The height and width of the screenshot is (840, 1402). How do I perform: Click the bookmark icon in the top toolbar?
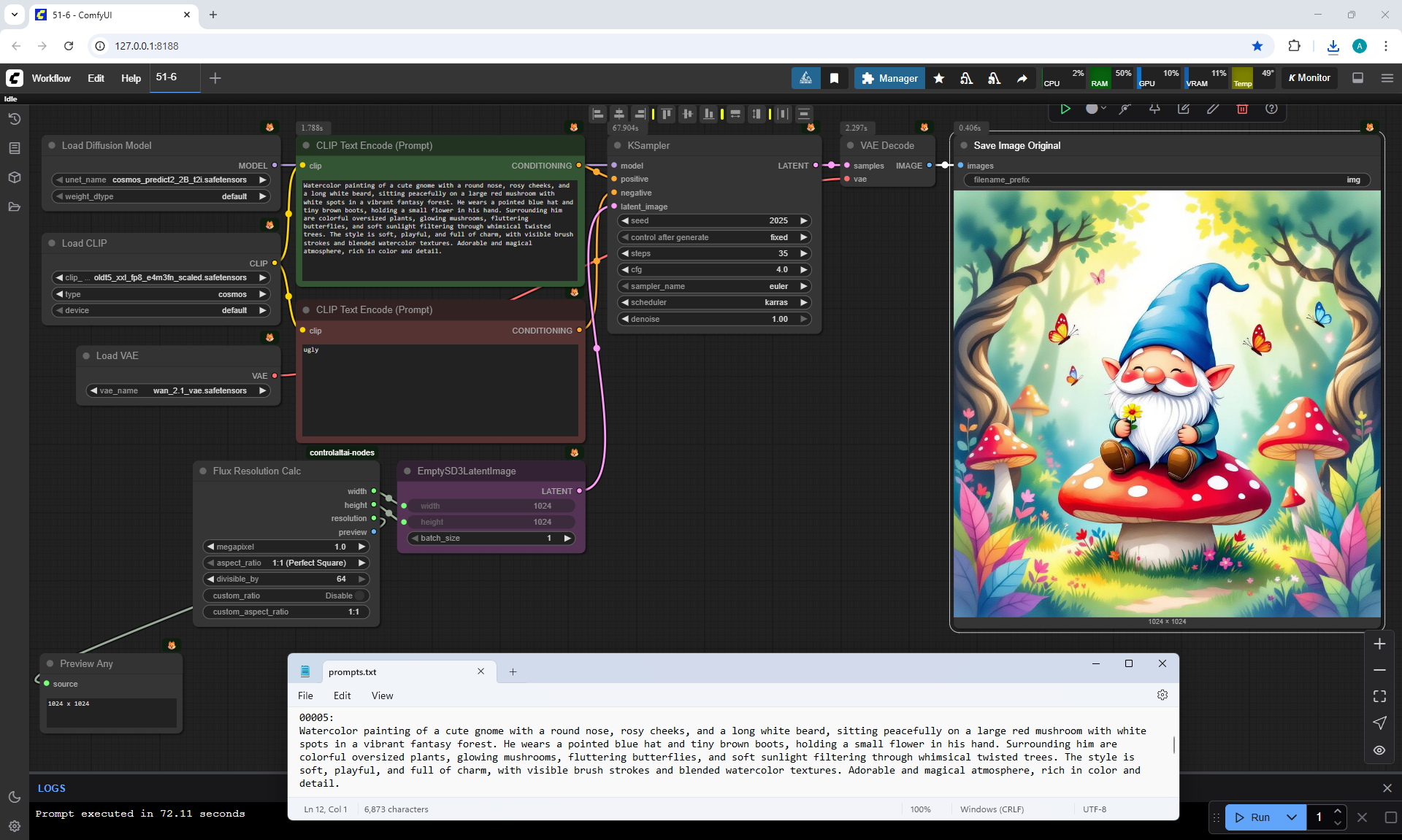tap(834, 78)
